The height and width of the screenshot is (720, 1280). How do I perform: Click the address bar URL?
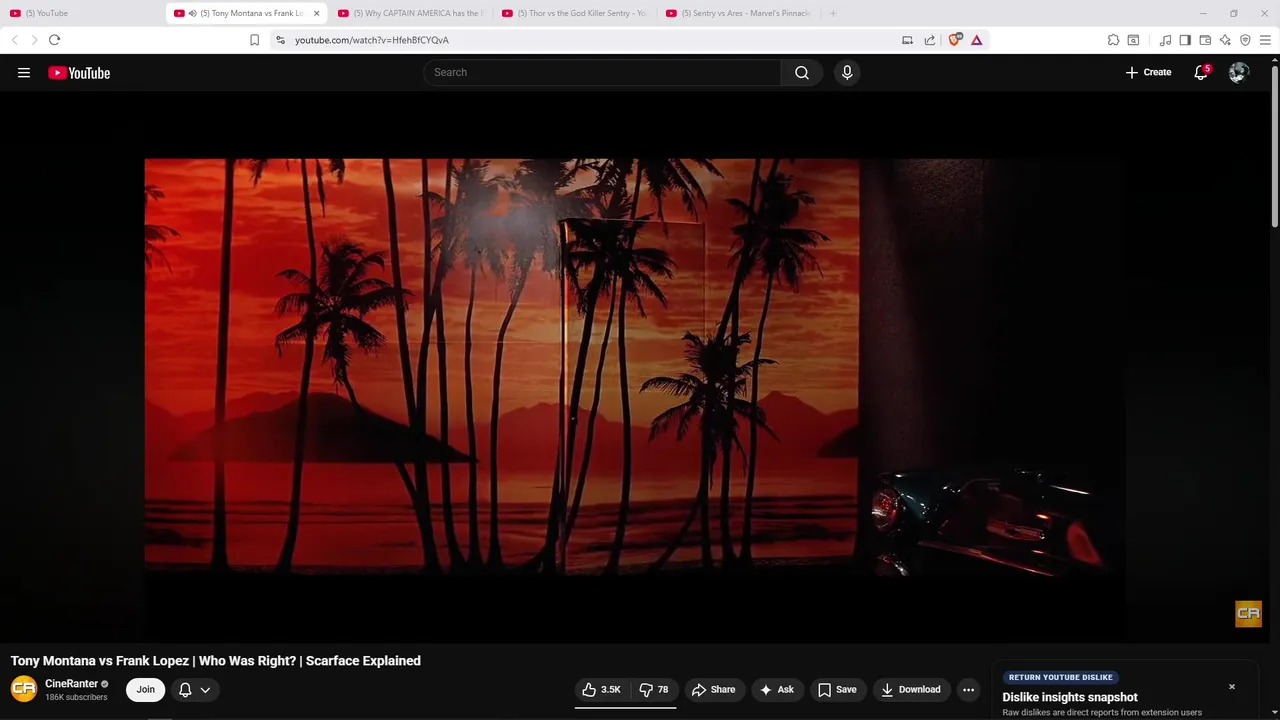click(x=372, y=40)
